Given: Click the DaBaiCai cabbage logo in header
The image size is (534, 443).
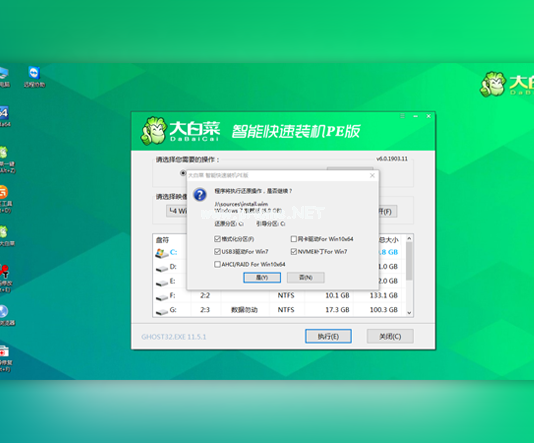Looking at the screenshot, I should (x=154, y=131).
